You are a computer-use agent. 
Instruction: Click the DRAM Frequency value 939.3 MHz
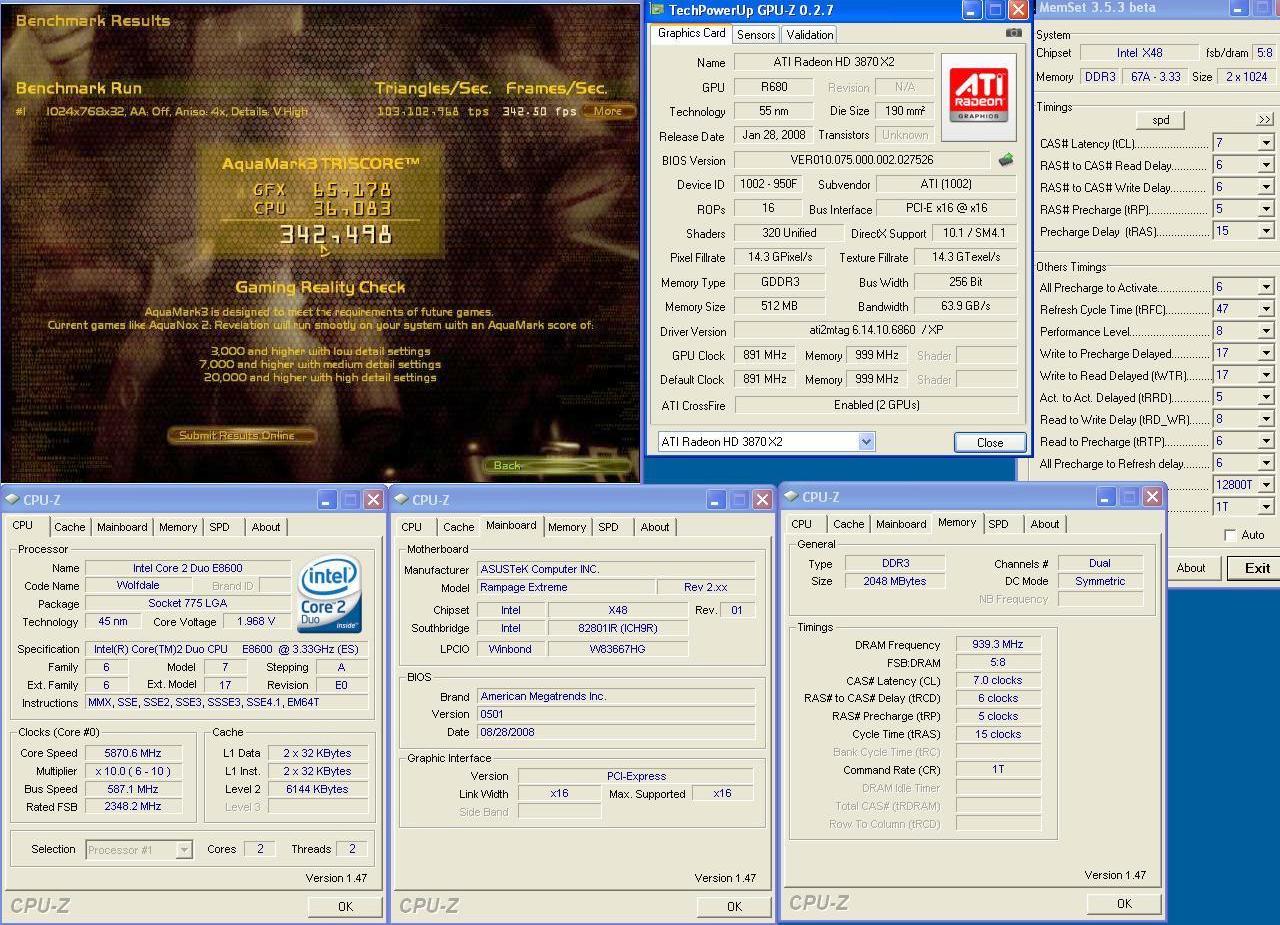pyautogui.click(x=998, y=645)
